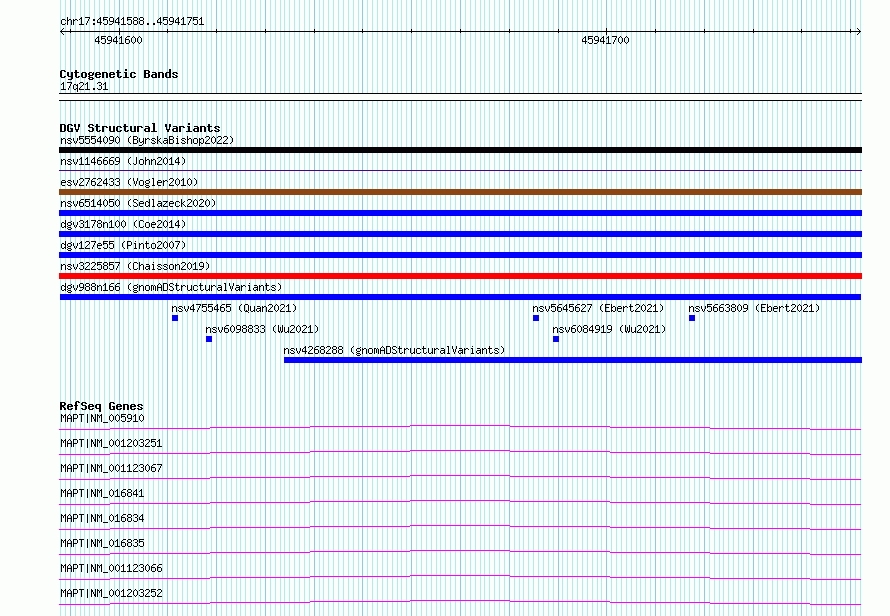Open the MAPT|NM_016841 transcript label

(x=102, y=493)
